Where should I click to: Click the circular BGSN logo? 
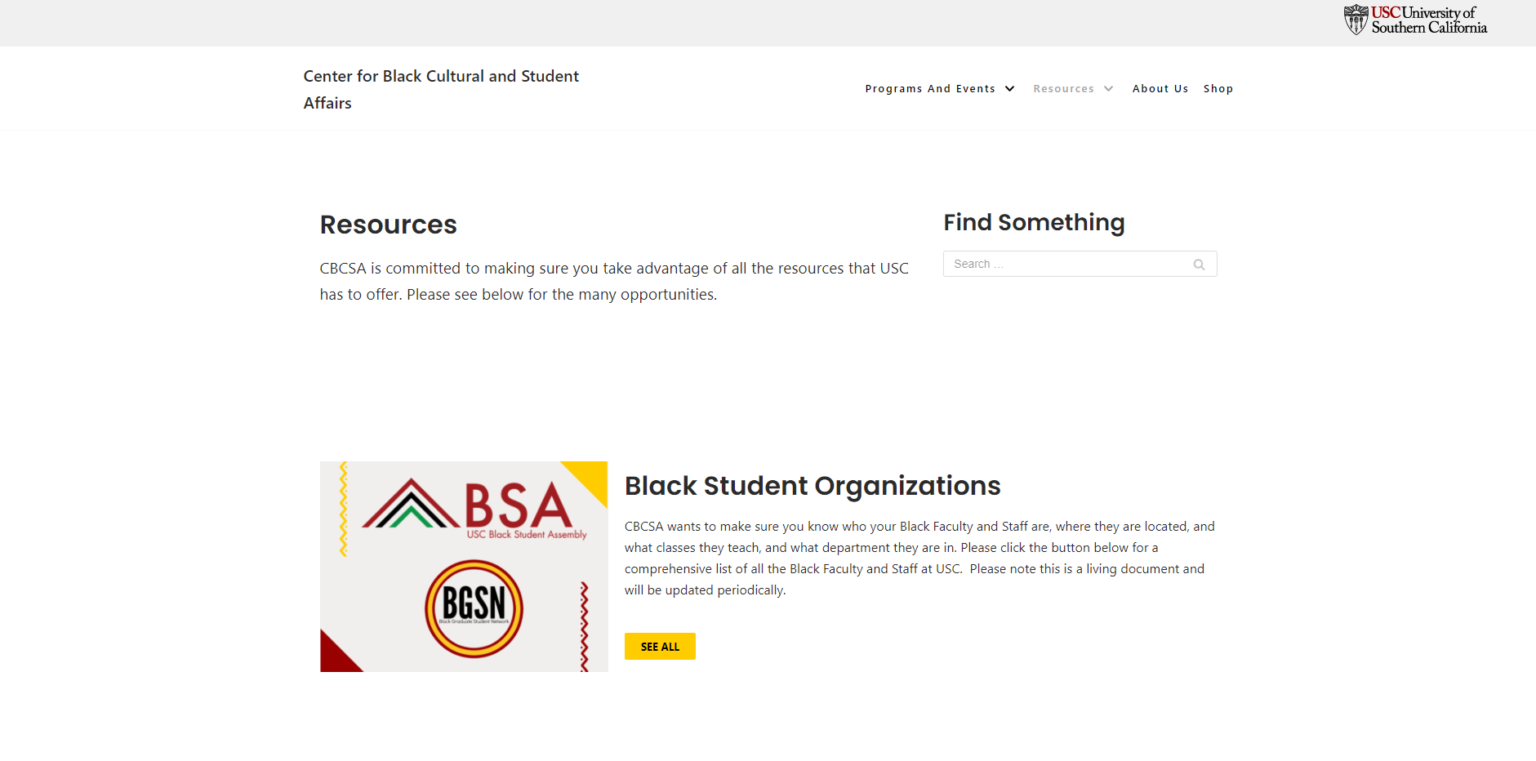(x=474, y=608)
